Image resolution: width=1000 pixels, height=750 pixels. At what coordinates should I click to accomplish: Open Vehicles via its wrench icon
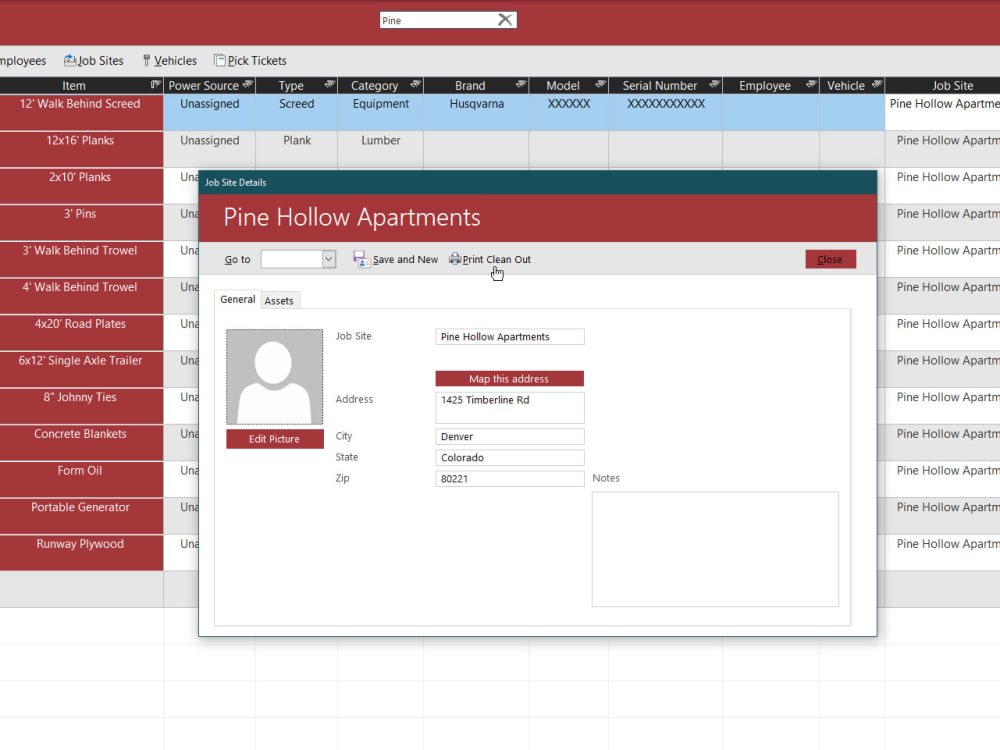point(147,61)
